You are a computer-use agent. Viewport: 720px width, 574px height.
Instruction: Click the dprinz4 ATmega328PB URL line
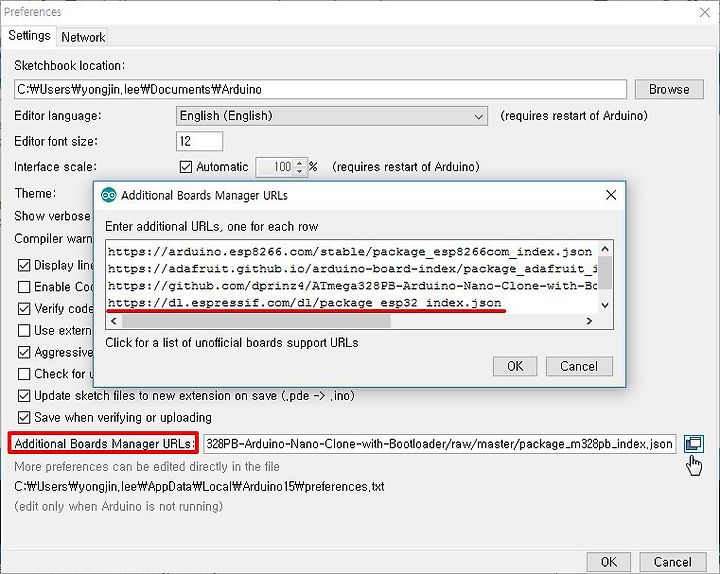click(352, 286)
